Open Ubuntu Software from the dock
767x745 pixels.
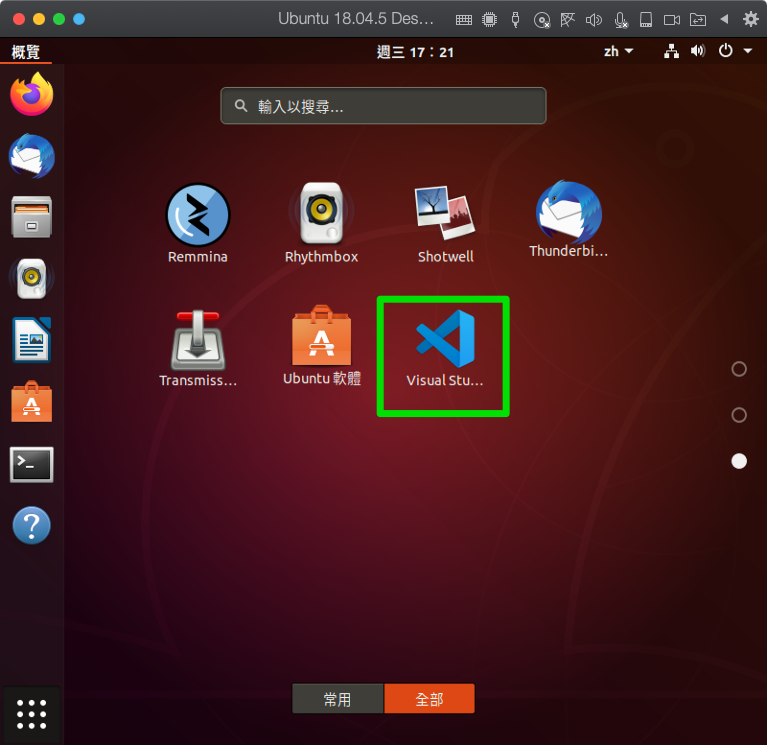pyautogui.click(x=32, y=402)
